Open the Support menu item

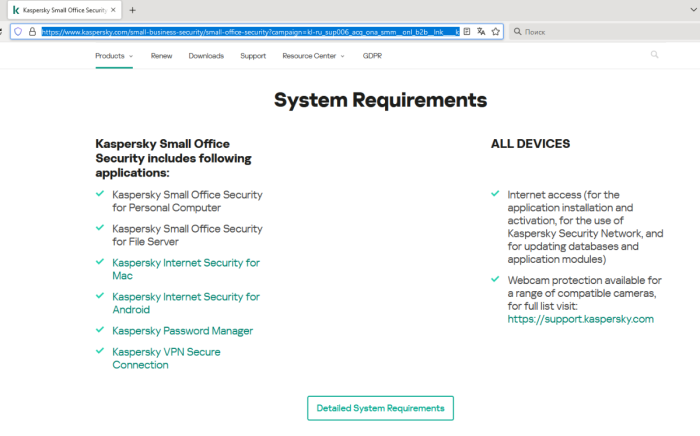pyautogui.click(x=253, y=56)
